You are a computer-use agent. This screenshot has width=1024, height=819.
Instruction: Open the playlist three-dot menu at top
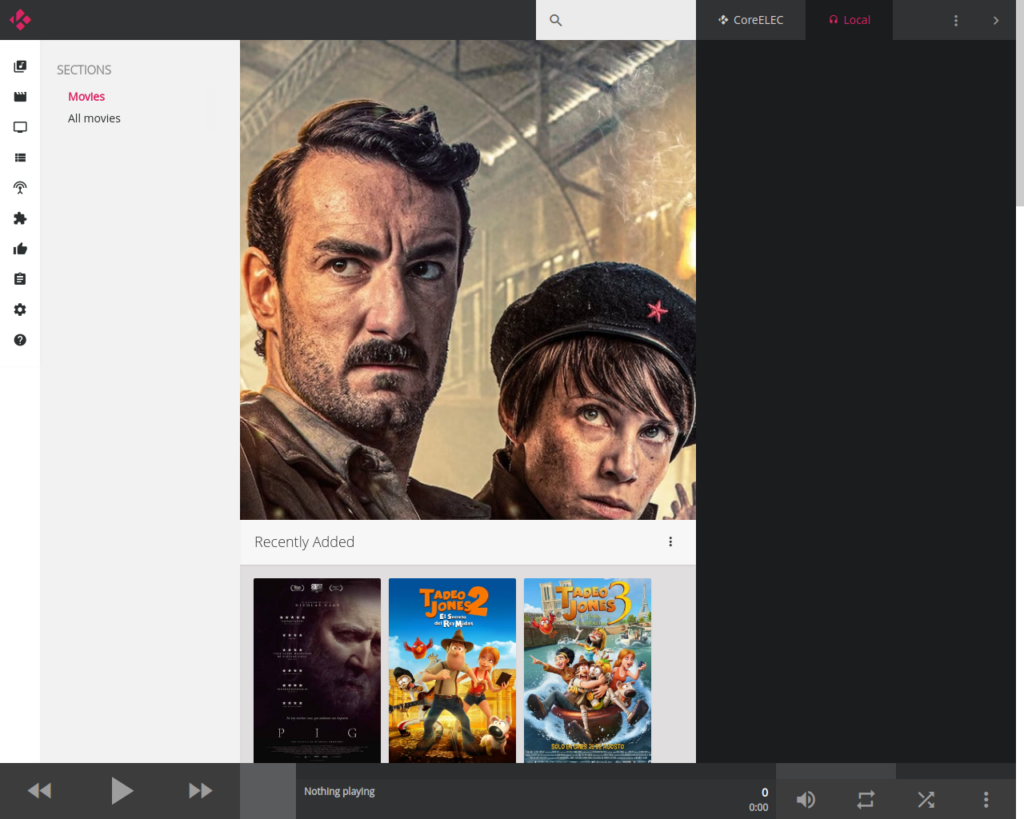(956, 20)
